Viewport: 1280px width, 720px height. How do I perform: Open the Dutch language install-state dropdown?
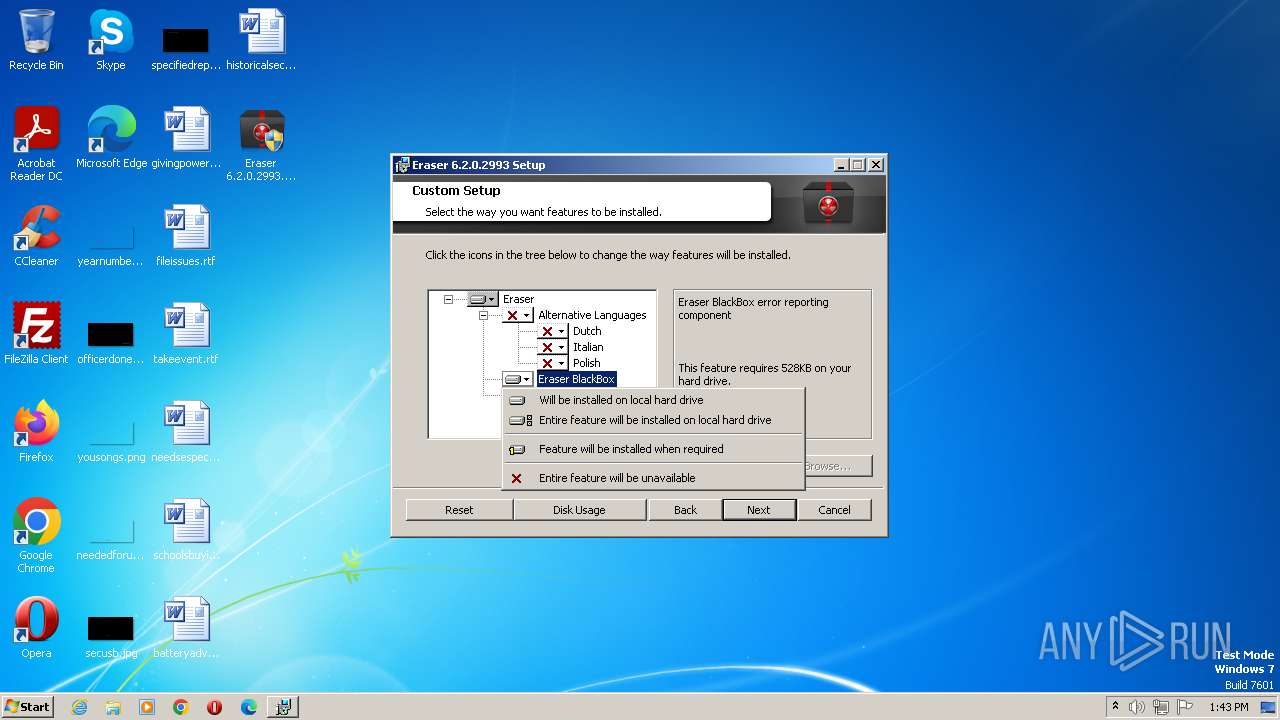[x=552, y=331]
